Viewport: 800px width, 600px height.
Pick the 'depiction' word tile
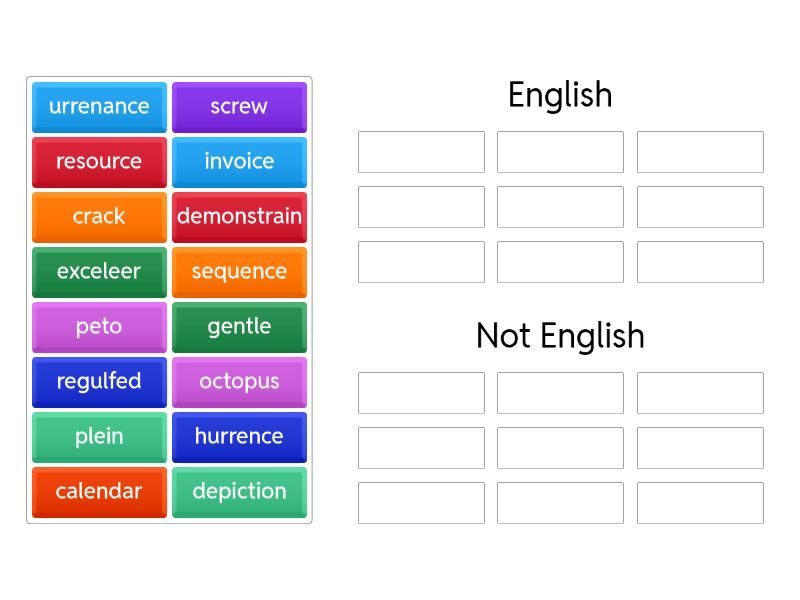[239, 492]
